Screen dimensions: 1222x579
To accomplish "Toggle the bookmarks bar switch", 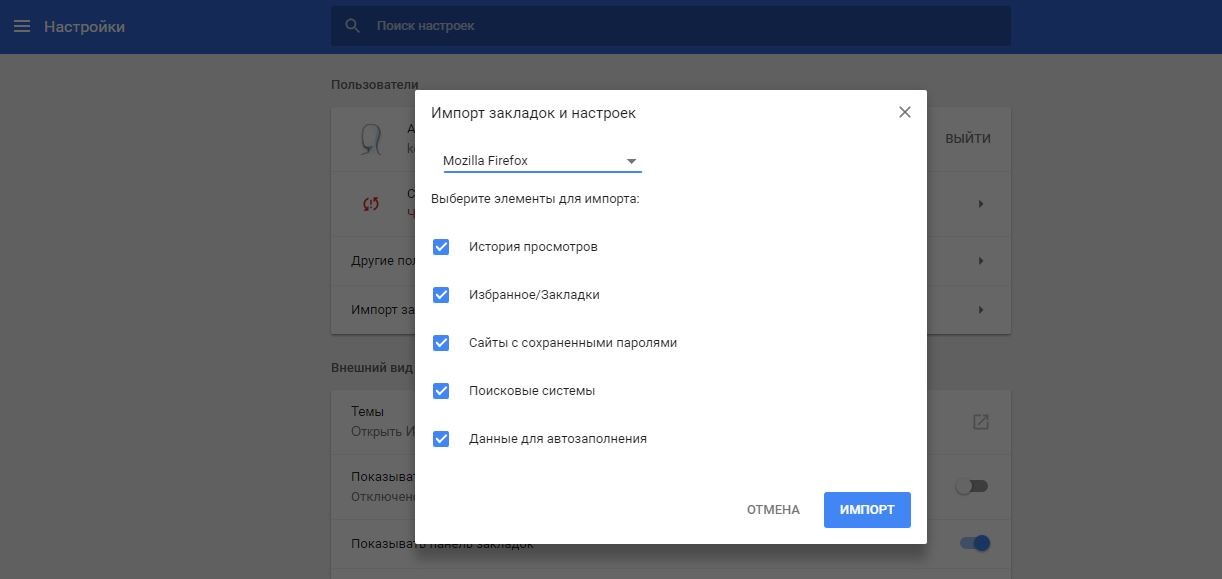I will click(974, 543).
